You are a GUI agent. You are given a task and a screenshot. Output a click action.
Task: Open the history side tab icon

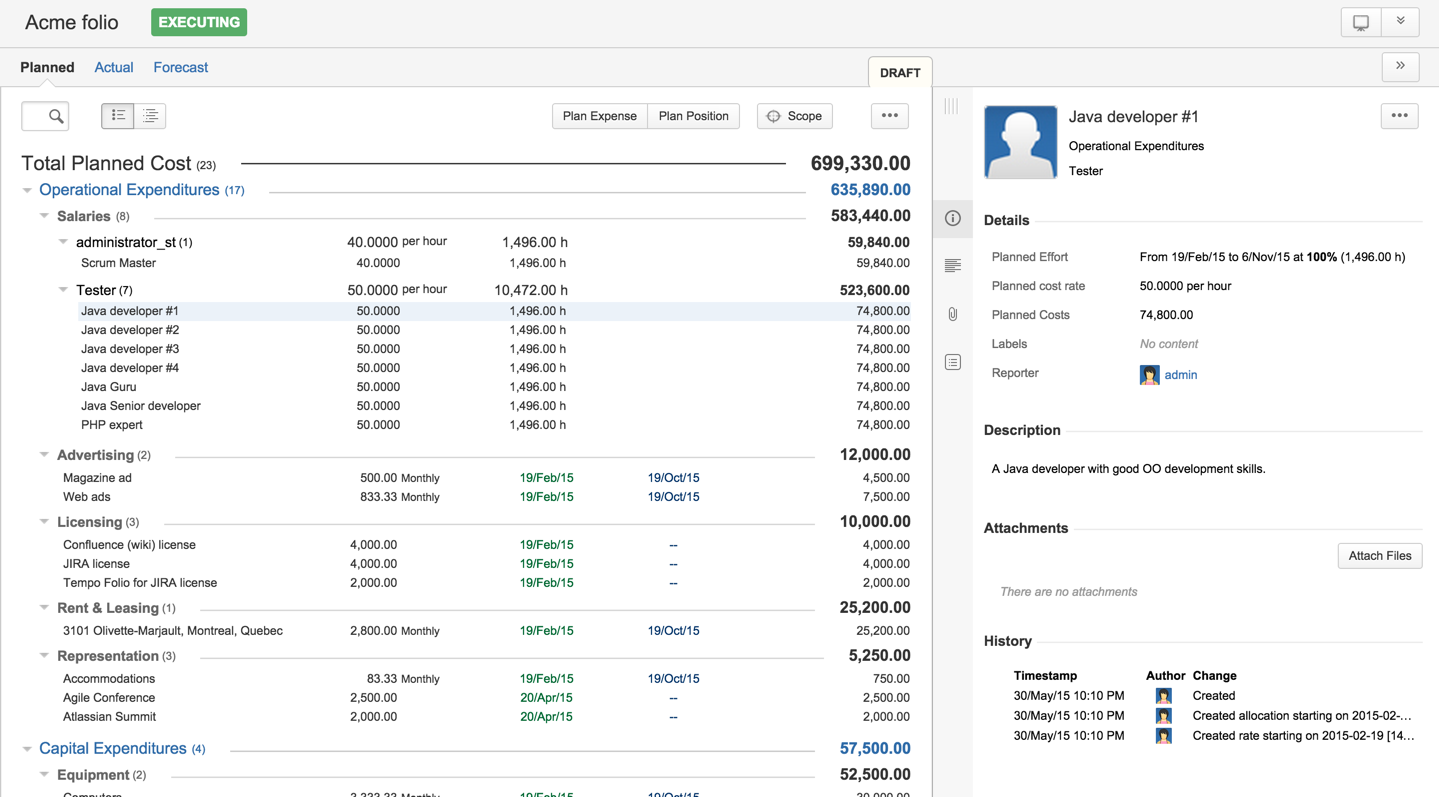[953, 362]
